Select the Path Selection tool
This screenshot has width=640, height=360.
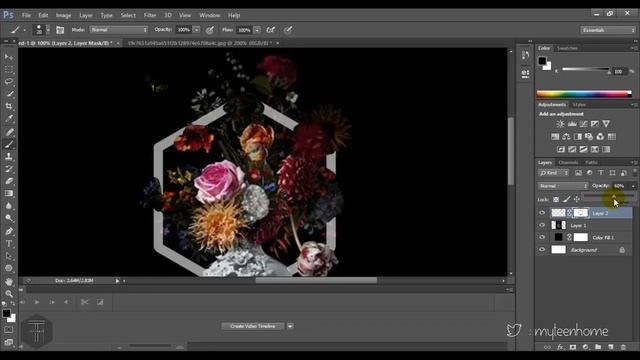click(9, 256)
